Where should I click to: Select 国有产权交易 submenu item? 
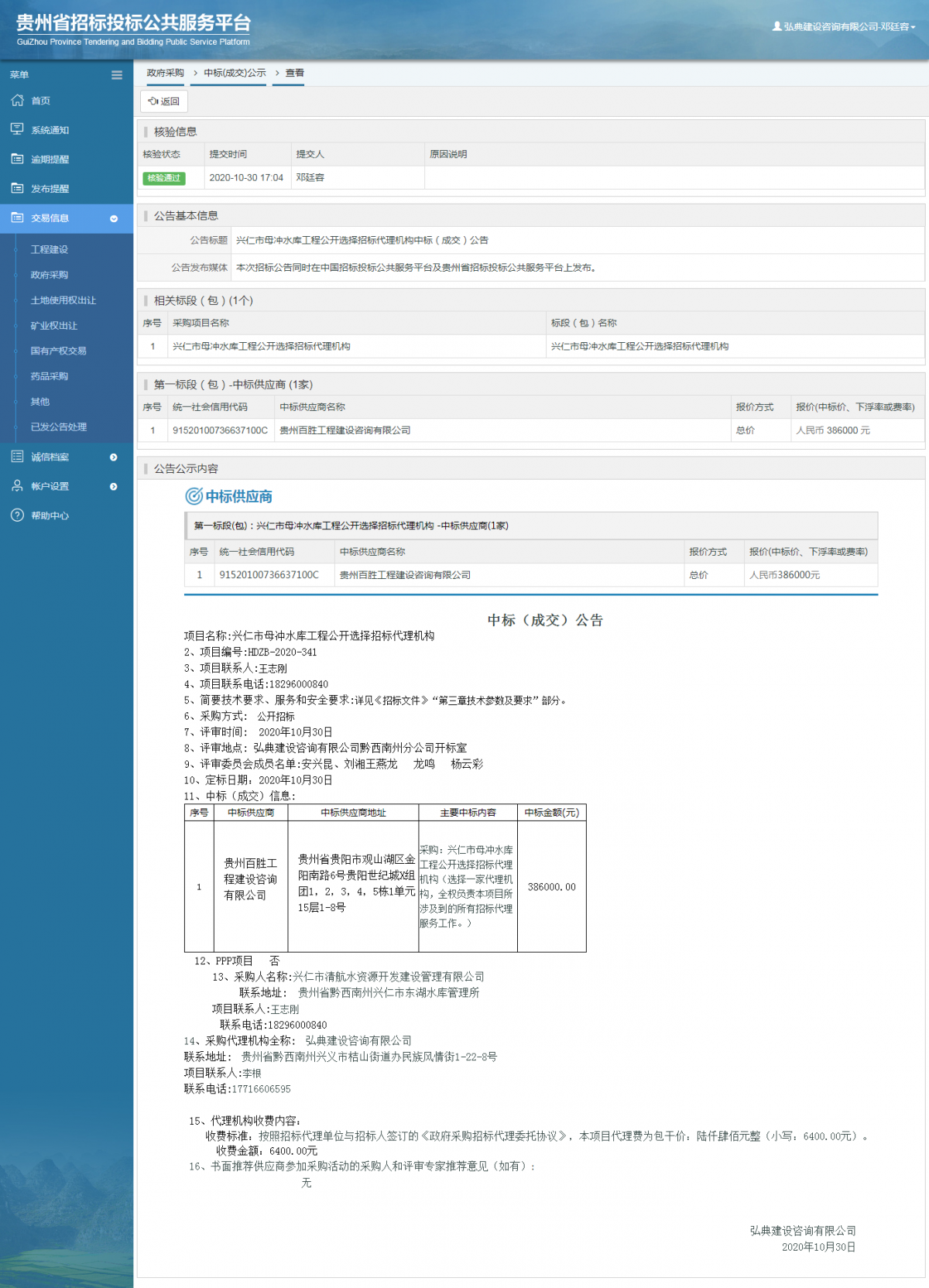click(x=59, y=351)
